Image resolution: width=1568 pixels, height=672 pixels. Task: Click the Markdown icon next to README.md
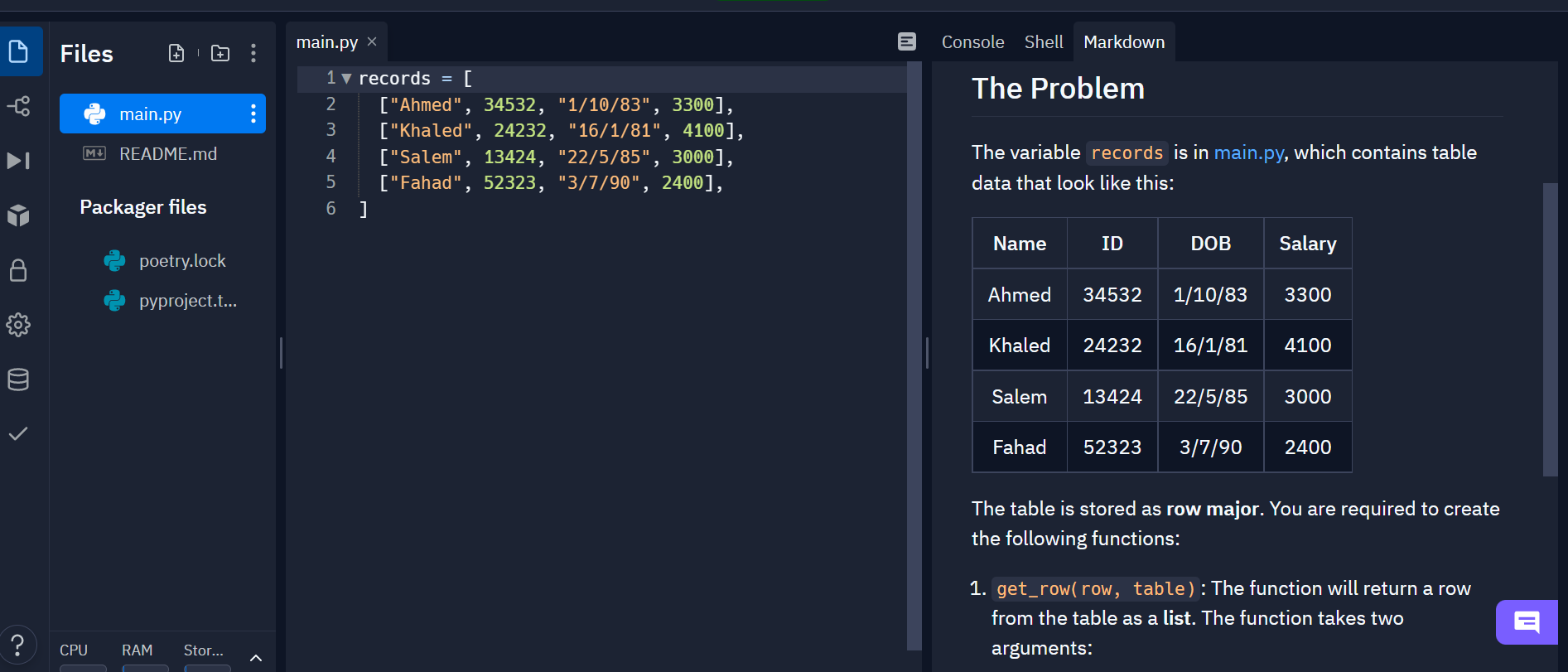pos(94,153)
